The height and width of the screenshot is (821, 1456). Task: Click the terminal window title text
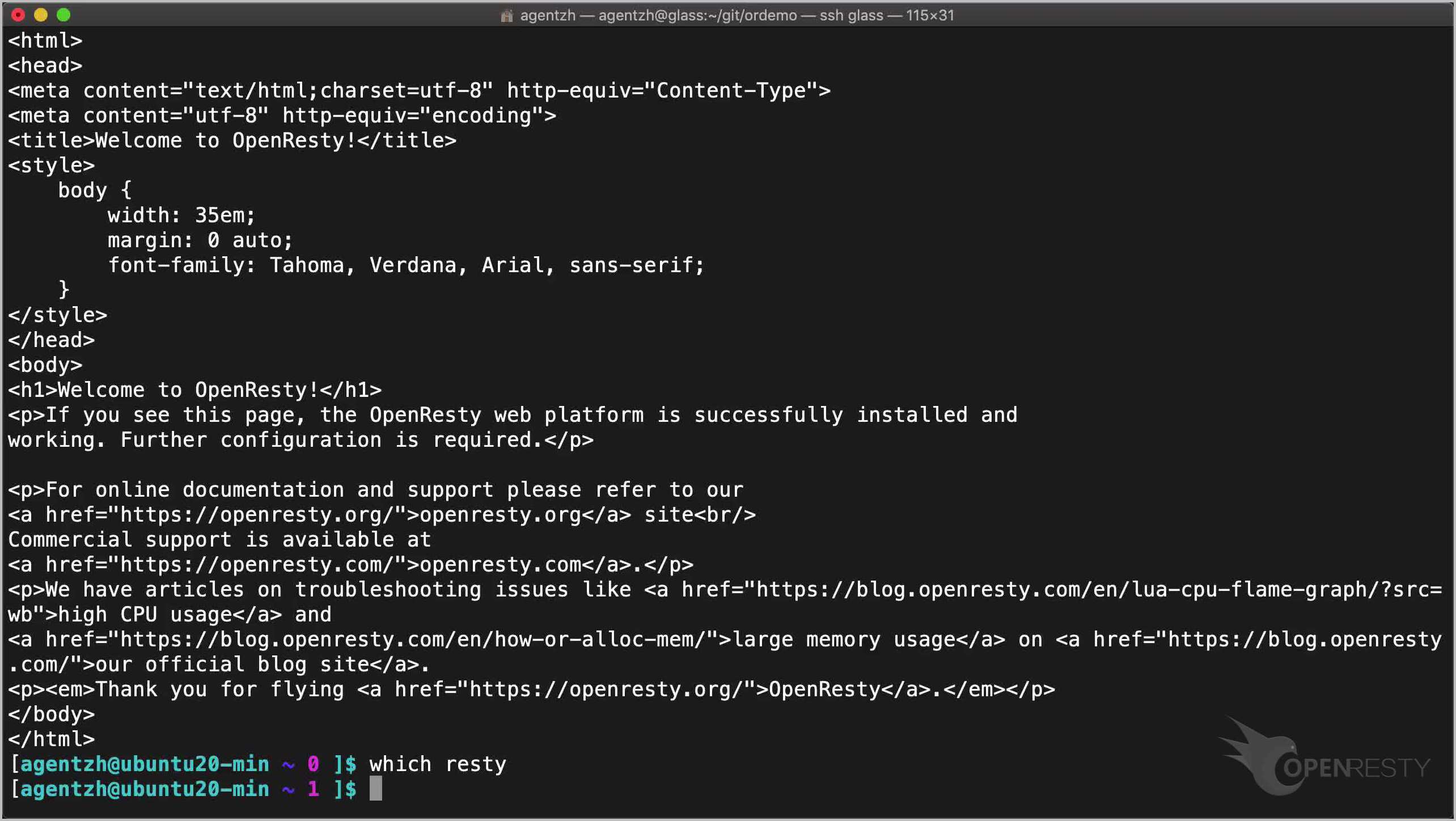[737, 15]
